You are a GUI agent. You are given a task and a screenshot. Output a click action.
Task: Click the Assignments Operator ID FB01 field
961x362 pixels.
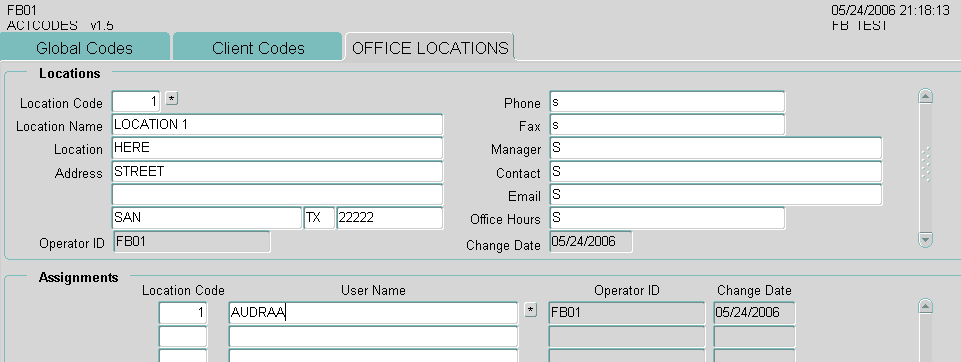(x=627, y=312)
